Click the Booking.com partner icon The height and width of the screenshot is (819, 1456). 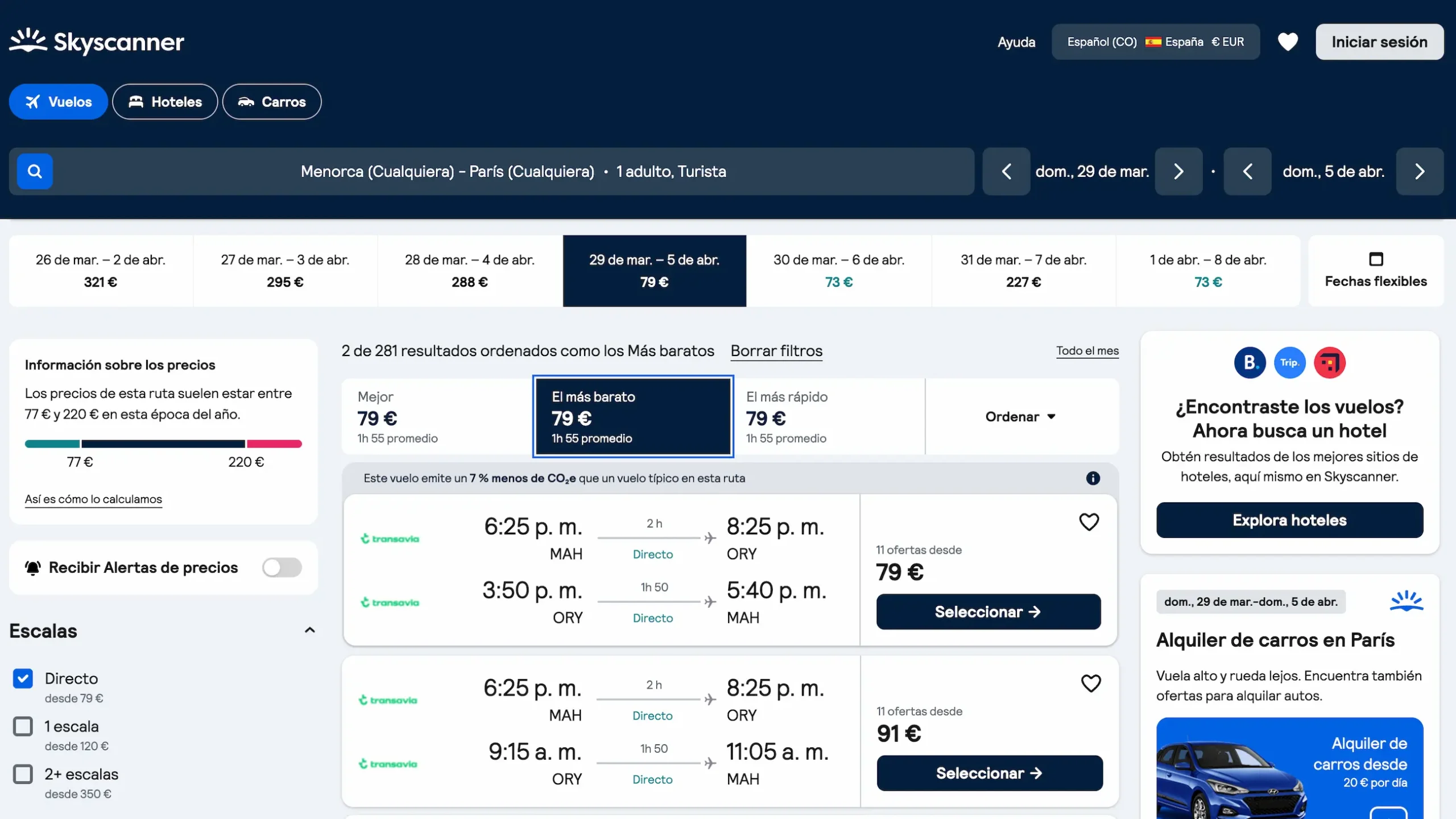[x=1249, y=362]
